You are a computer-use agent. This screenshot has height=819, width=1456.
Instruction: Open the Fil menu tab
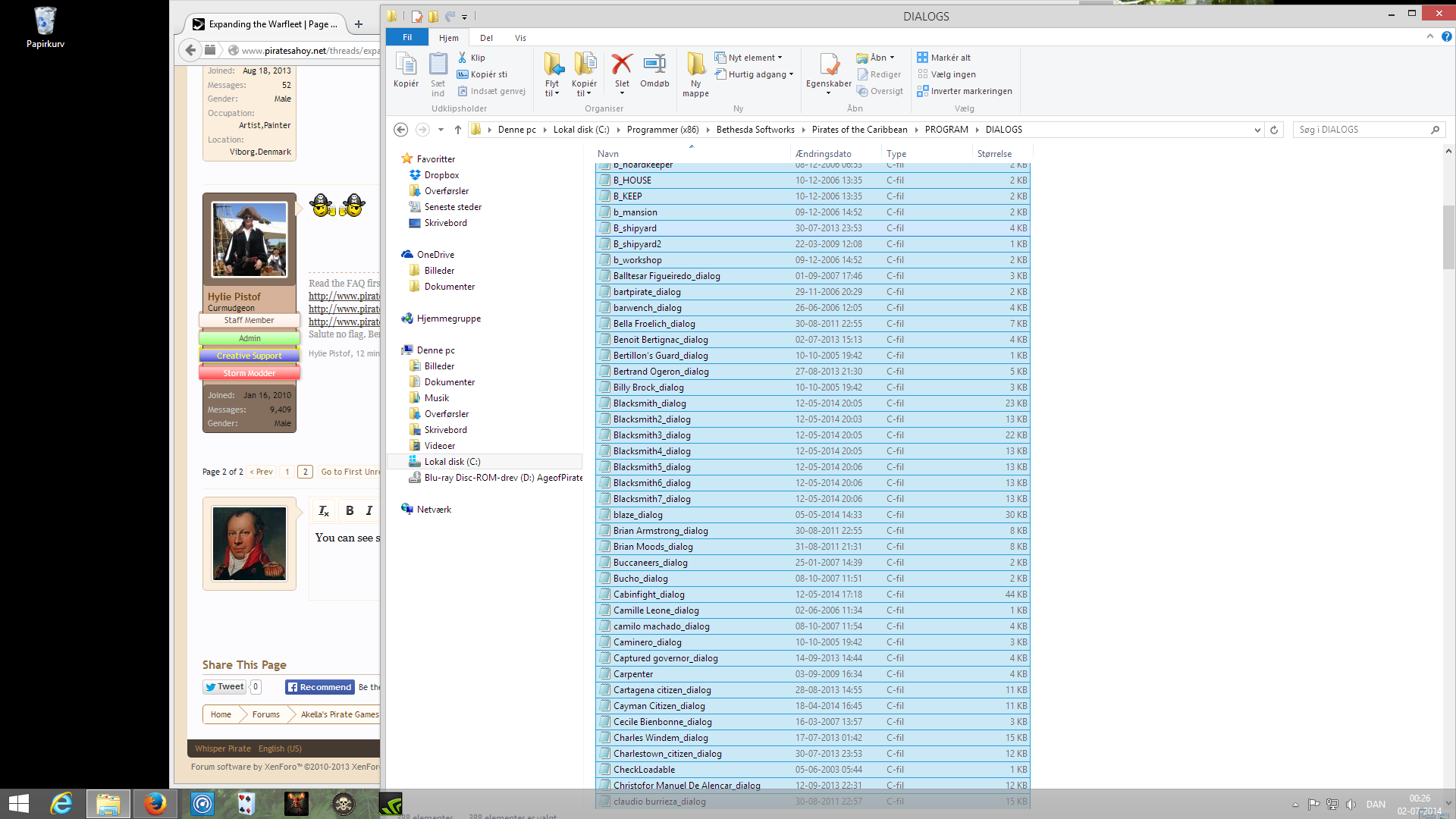coord(407,37)
